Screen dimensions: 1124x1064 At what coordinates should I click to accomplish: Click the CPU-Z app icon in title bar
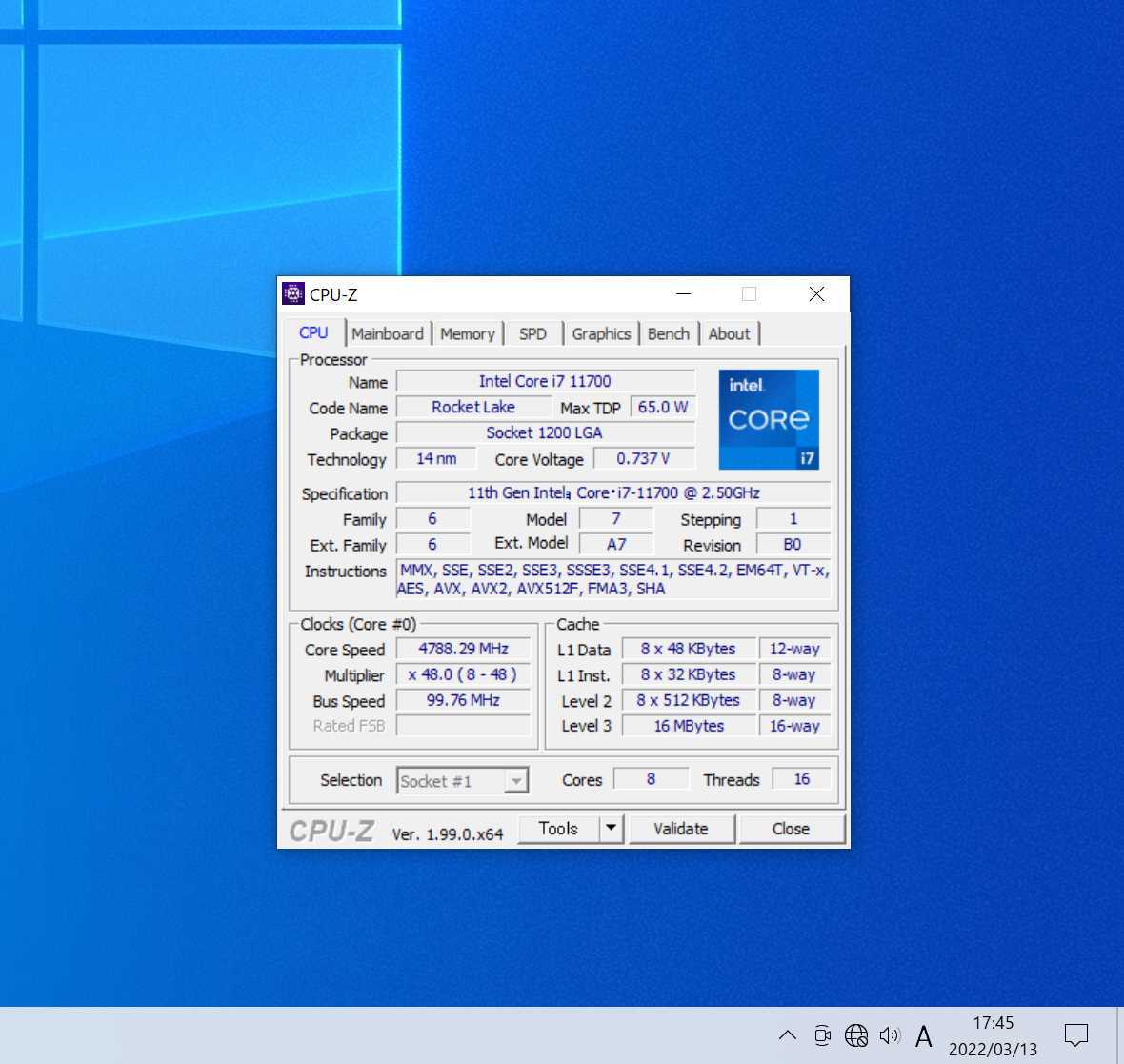tap(293, 294)
